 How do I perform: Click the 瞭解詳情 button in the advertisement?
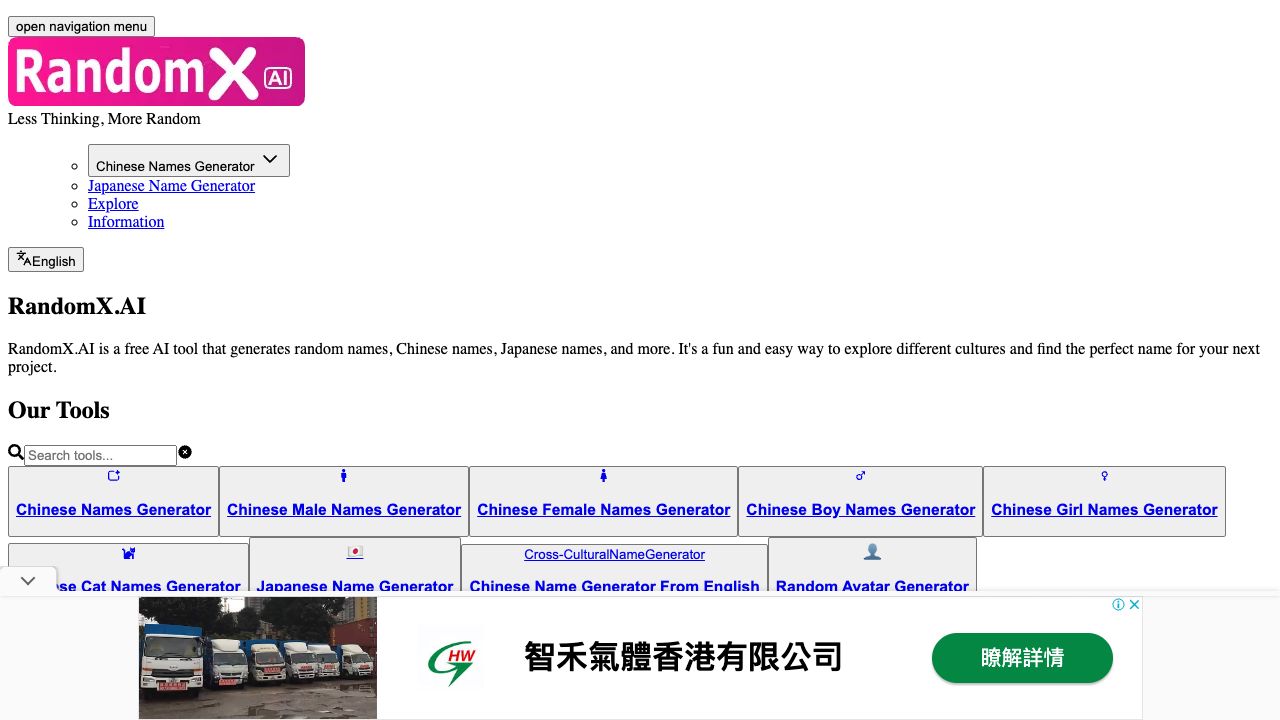click(x=1022, y=658)
